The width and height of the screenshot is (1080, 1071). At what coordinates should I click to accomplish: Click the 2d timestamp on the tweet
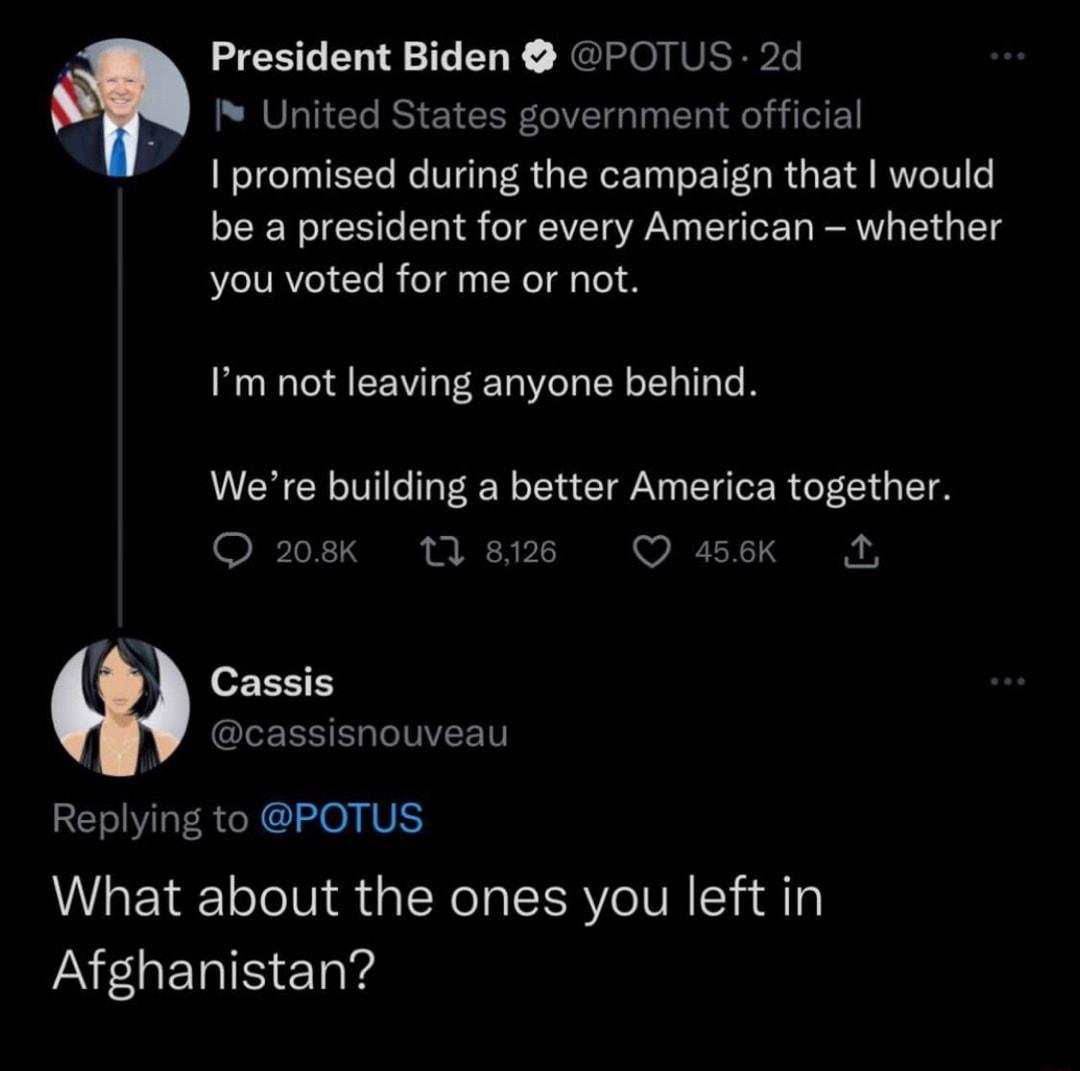pos(781,60)
